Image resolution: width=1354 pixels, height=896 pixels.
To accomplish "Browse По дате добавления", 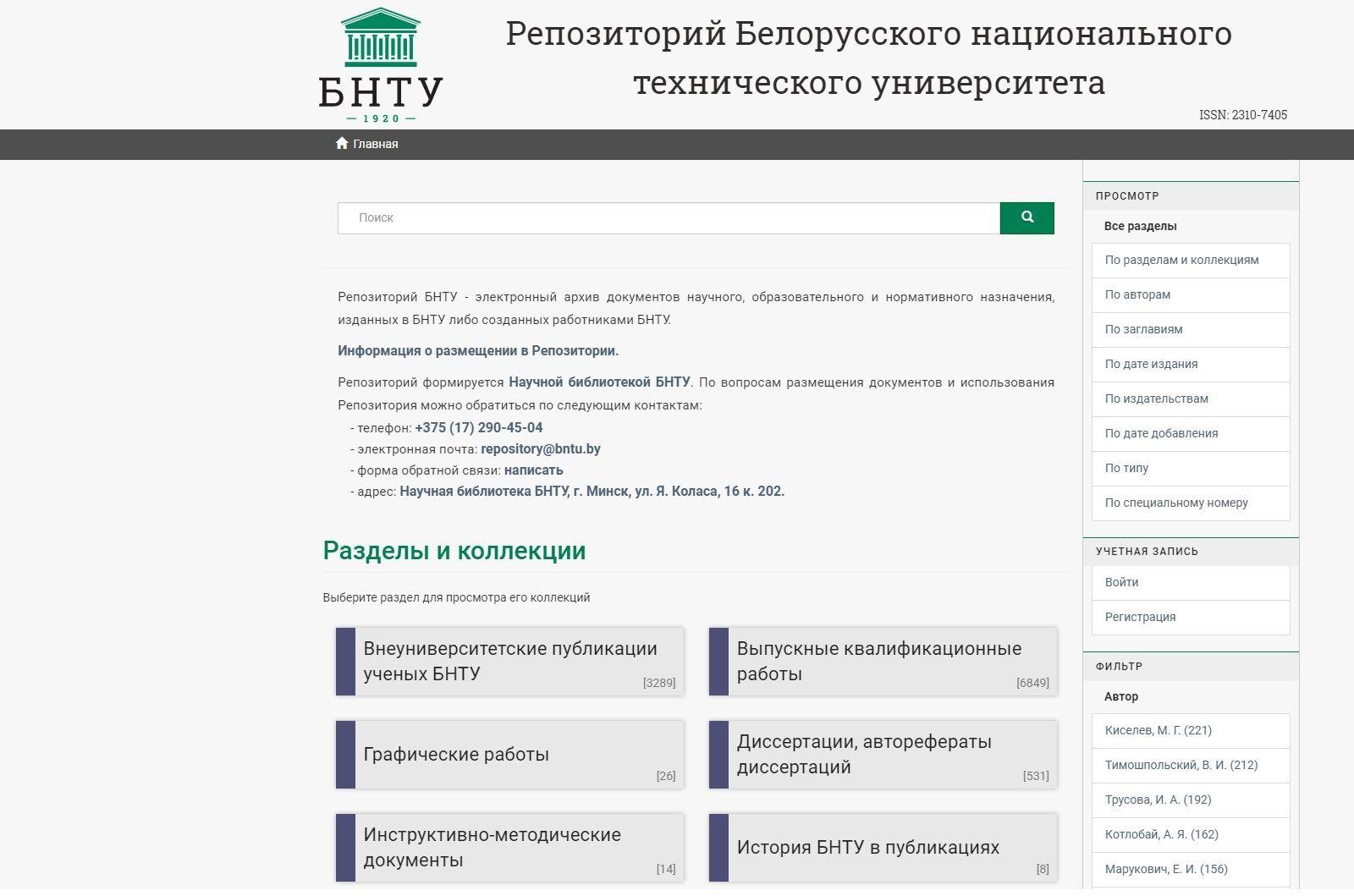I will [x=1191, y=433].
